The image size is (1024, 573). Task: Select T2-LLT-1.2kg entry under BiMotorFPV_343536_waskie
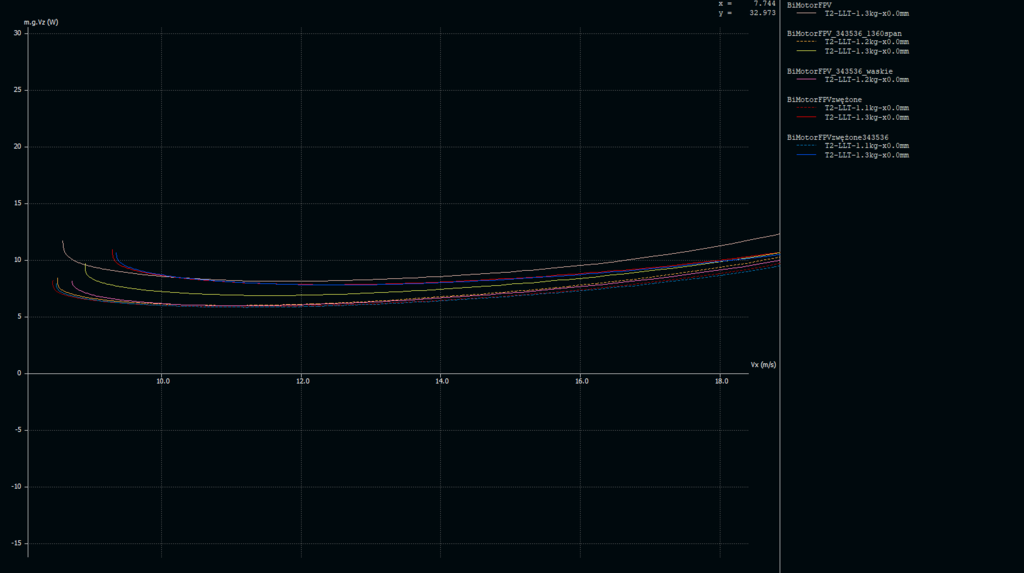[866, 80]
